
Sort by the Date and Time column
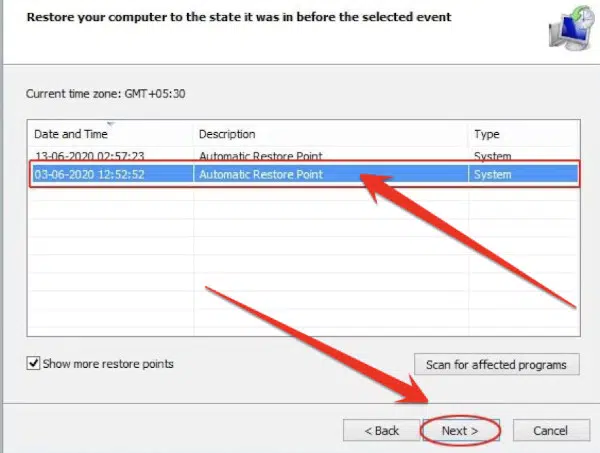pyautogui.click(x=70, y=134)
